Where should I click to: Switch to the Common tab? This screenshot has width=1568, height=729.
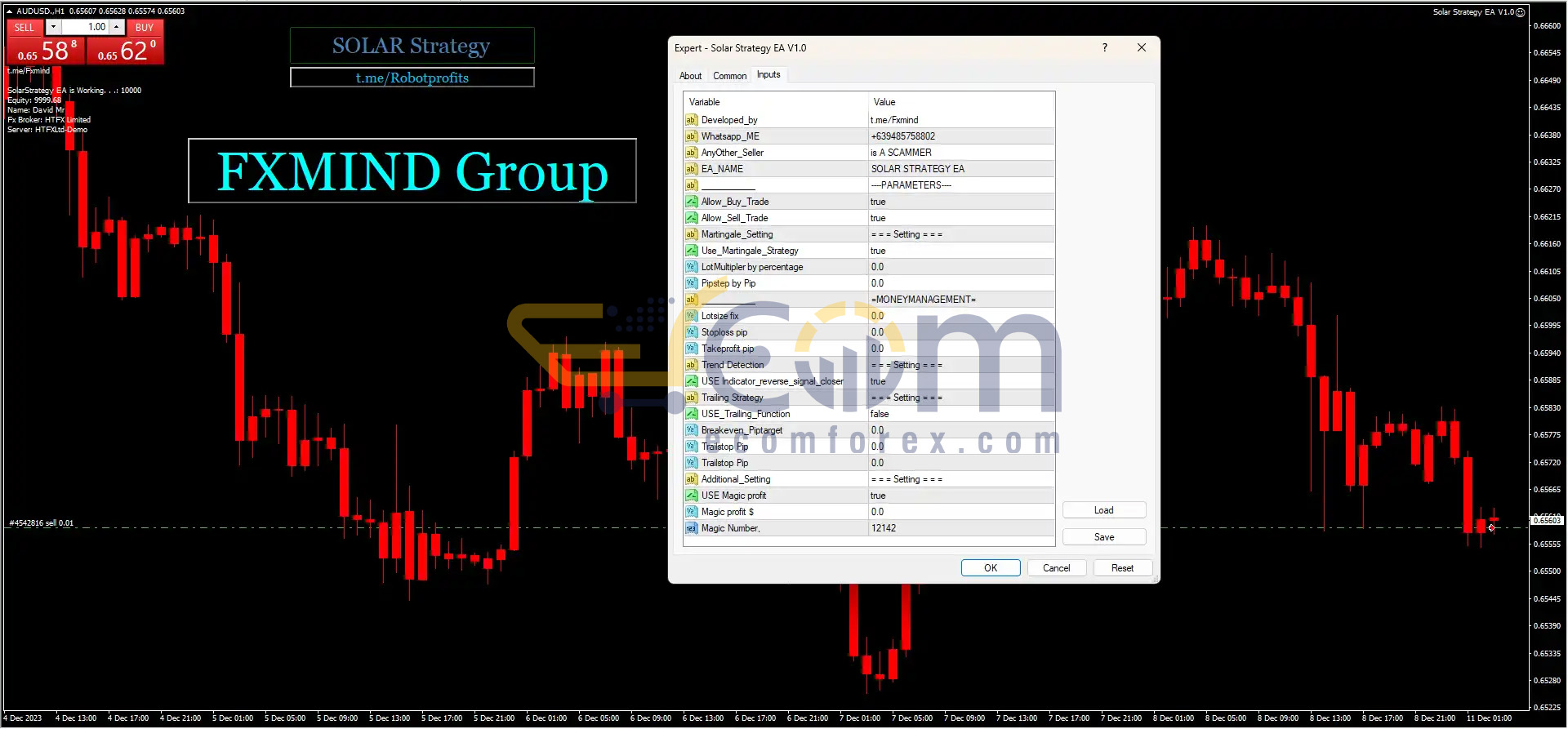tap(729, 76)
